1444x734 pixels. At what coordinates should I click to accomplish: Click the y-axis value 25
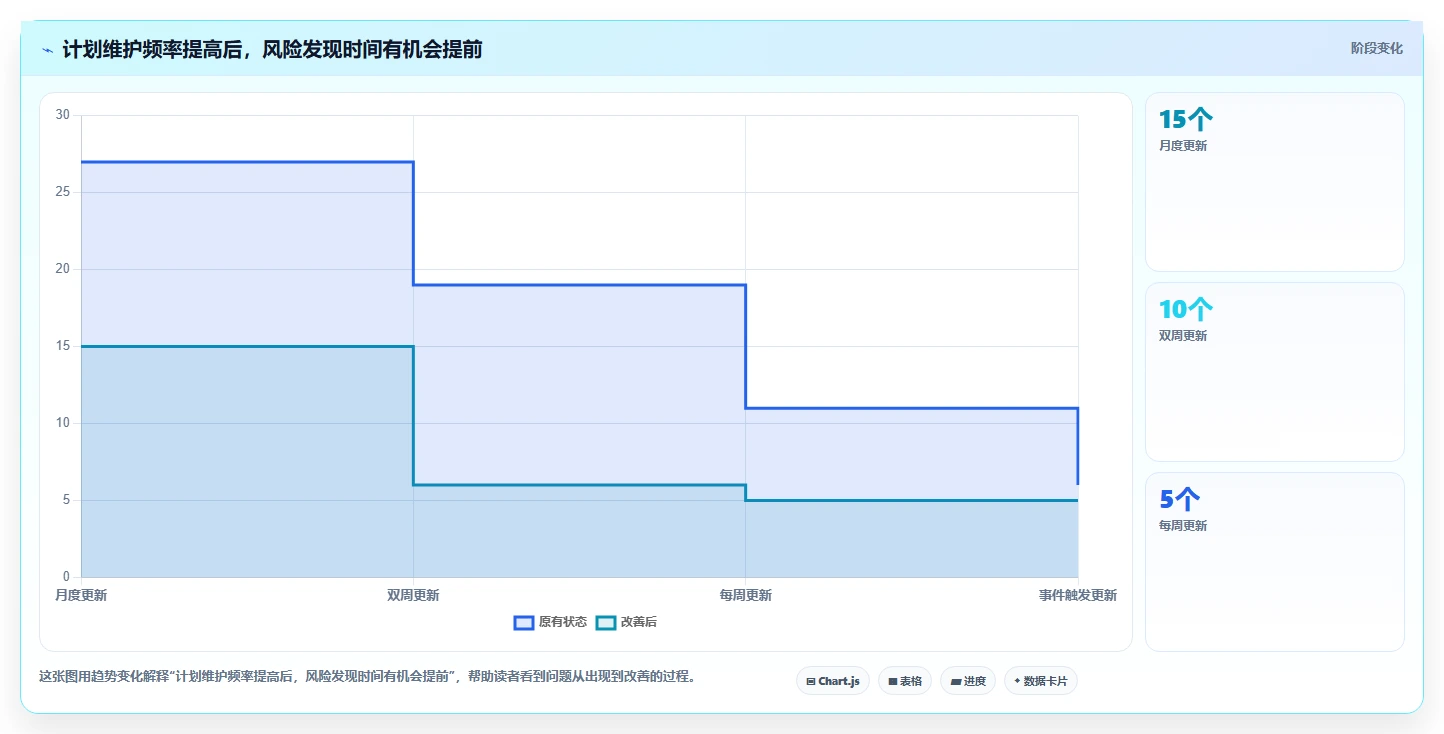63,192
